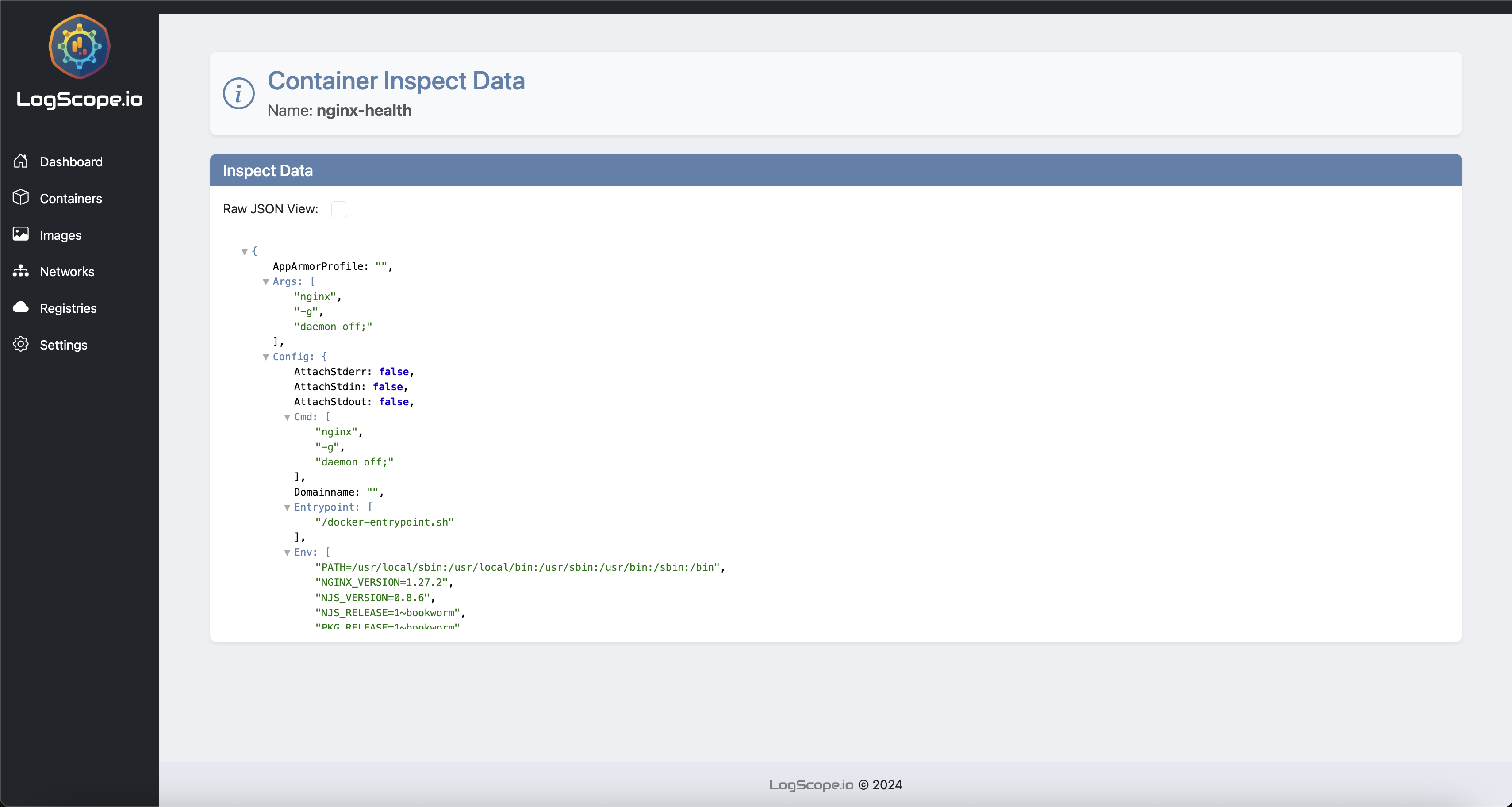Select the Inspect Data header bar
This screenshot has width=1512, height=807.
tap(267, 170)
